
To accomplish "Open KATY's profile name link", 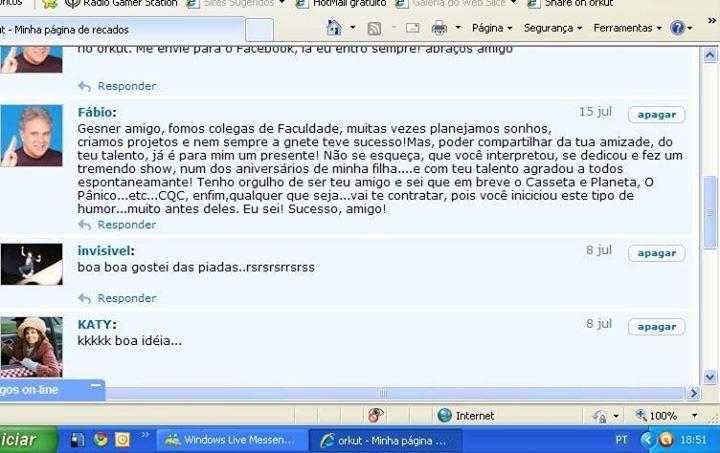I will point(95,324).
